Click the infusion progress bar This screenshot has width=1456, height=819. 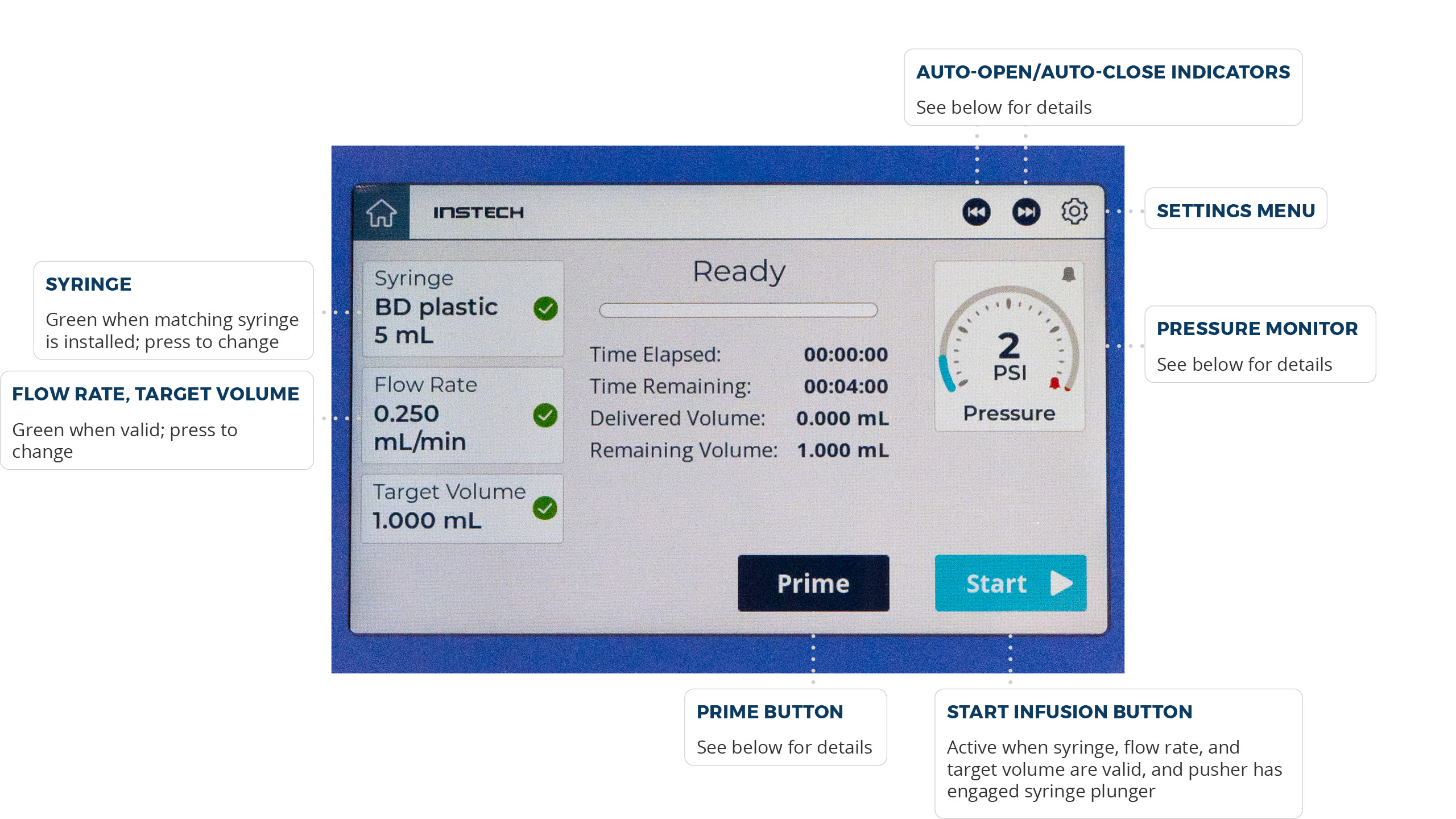tap(738, 310)
